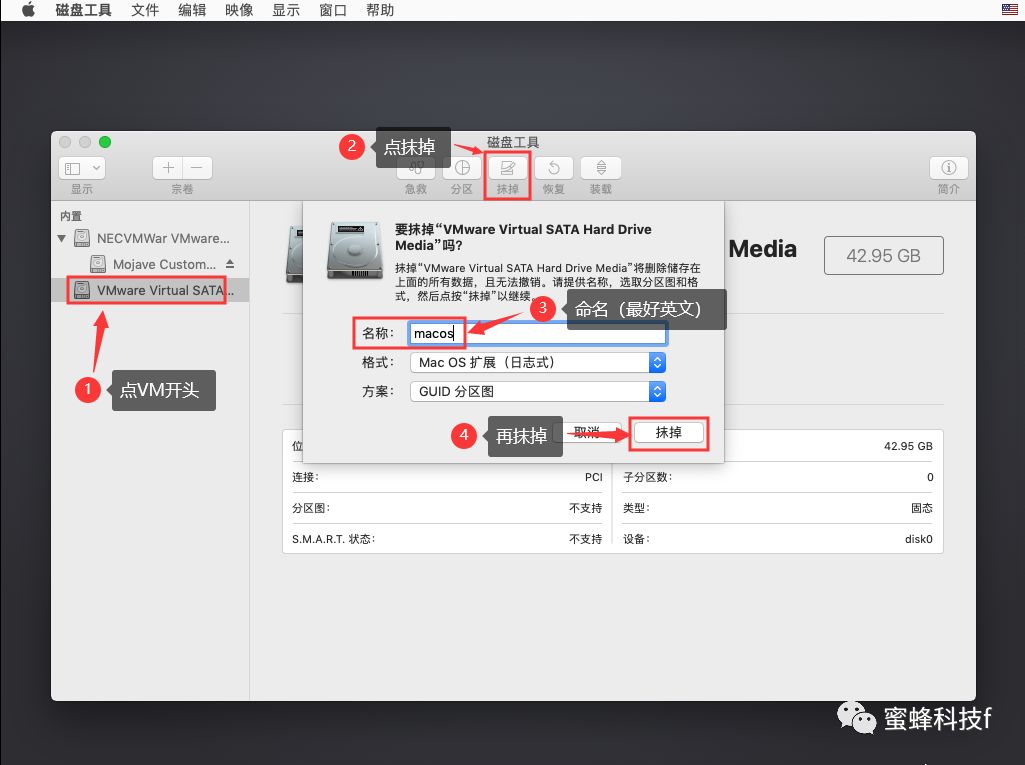Collapse the NECVMWar VMware disk tree
This screenshot has width=1025, height=765.
(x=61, y=239)
